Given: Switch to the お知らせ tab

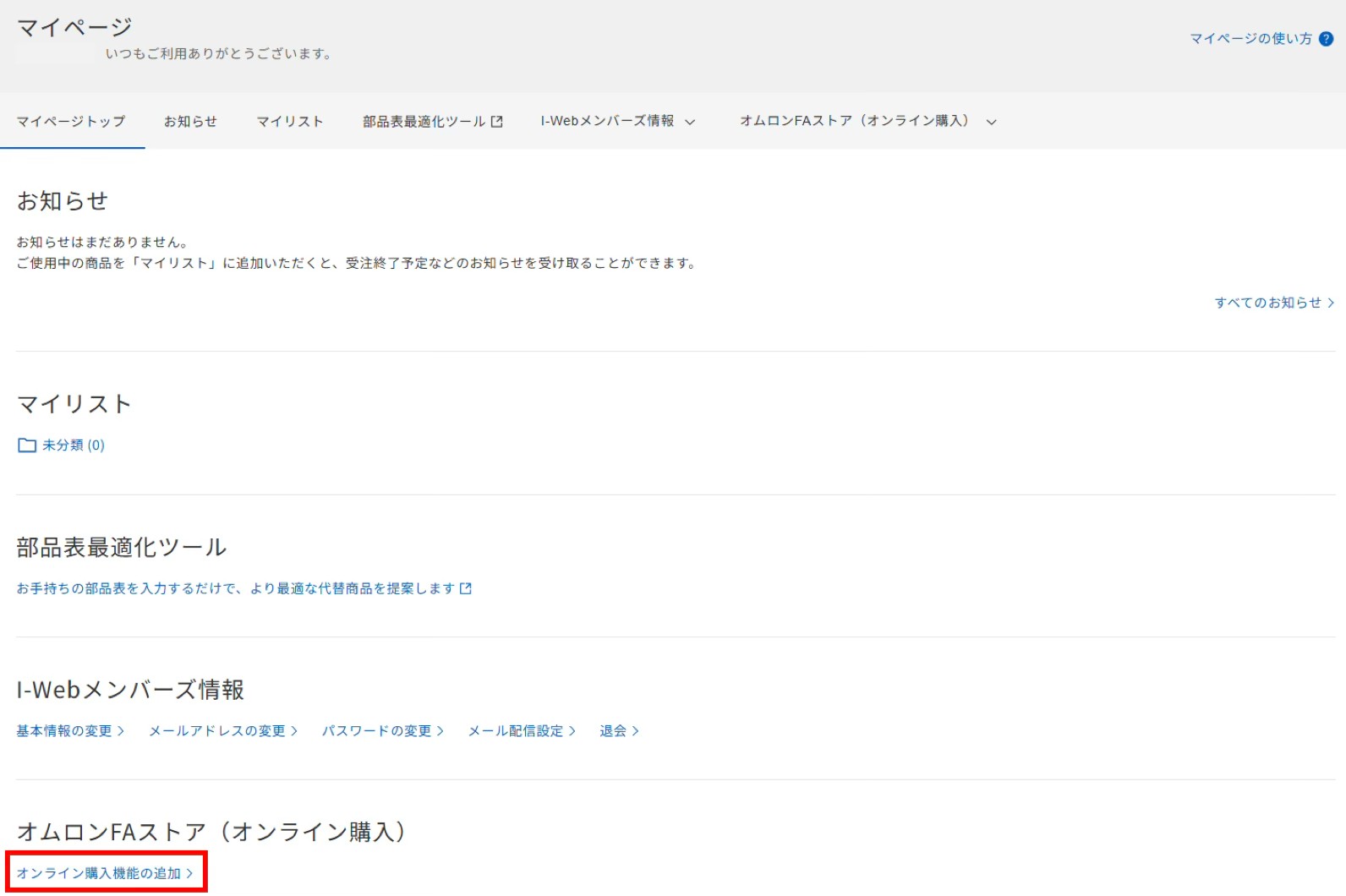Looking at the screenshot, I should pos(190,121).
